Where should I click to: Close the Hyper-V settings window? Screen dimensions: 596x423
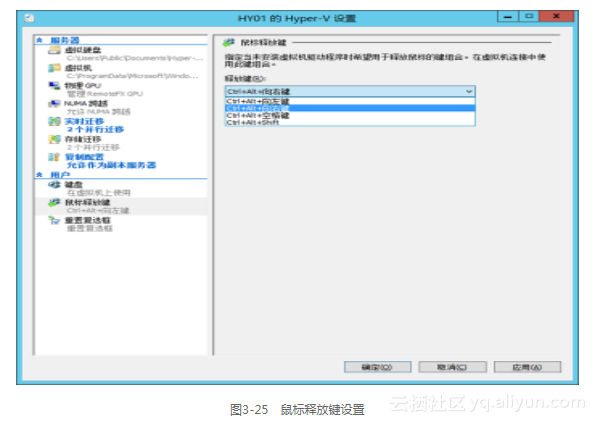coord(556,17)
